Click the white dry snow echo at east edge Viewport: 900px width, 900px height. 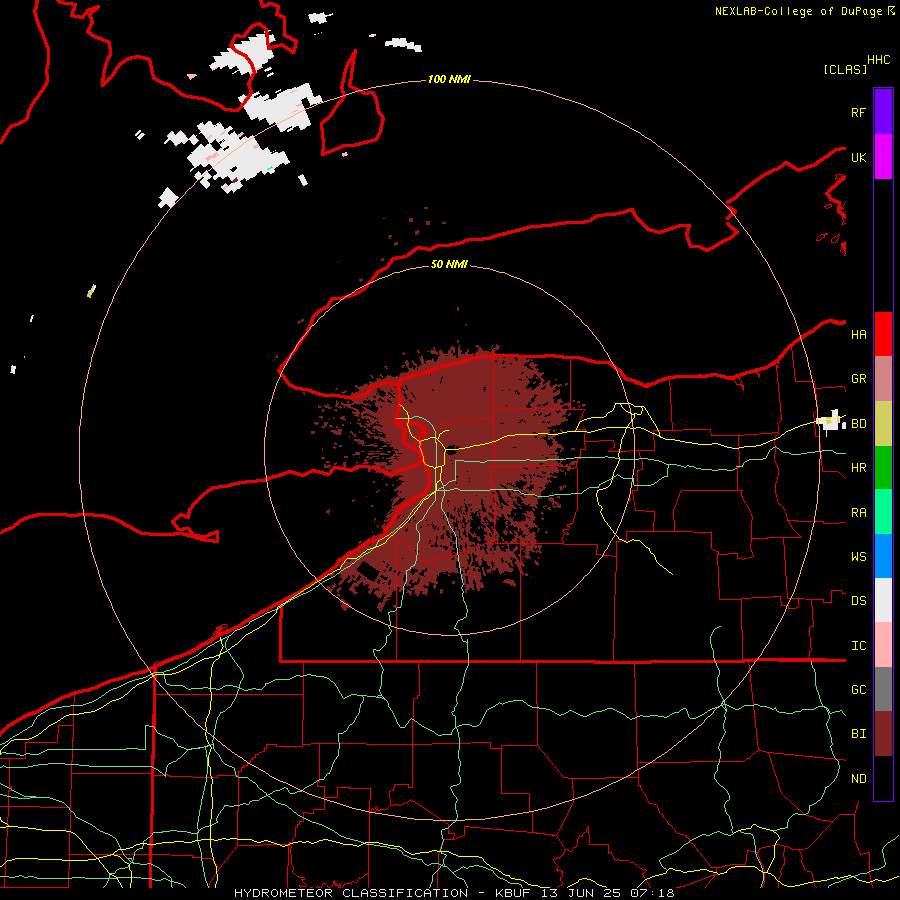(x=831, y=422)
